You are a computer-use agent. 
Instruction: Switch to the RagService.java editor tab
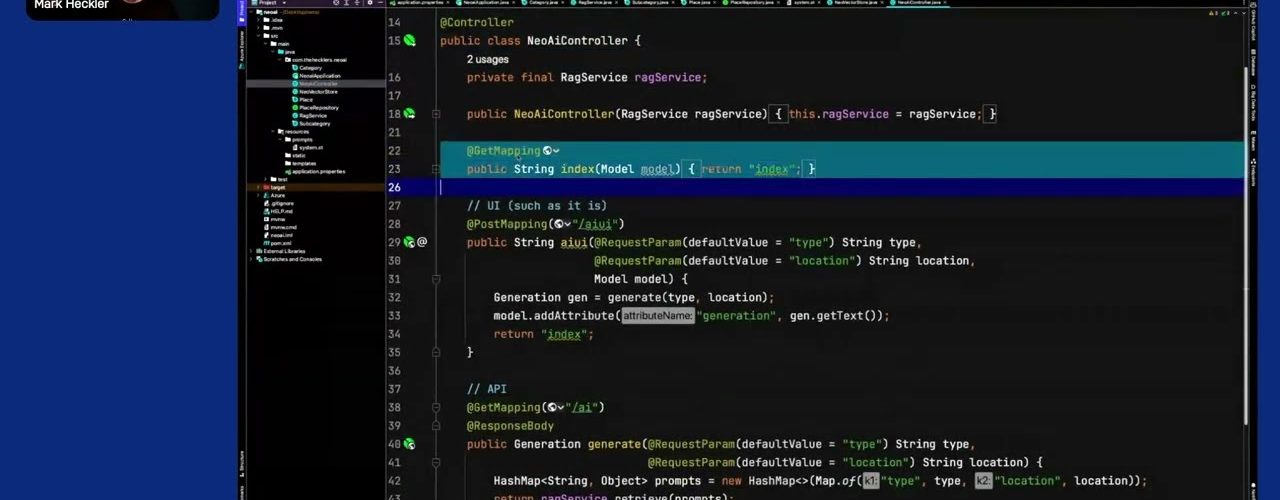coord(602,3)
